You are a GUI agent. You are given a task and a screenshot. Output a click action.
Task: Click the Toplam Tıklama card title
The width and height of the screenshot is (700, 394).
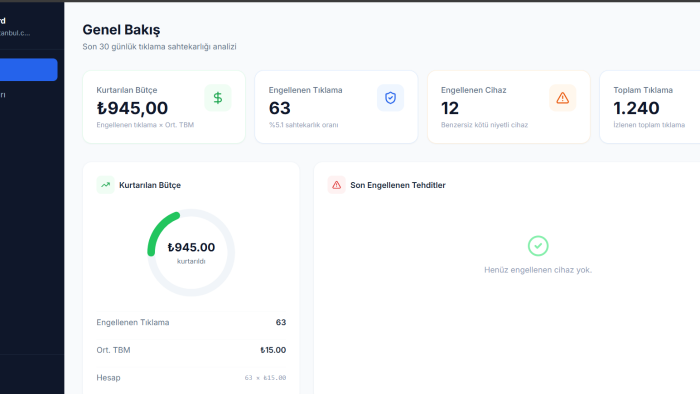click(x=643, y=90)
